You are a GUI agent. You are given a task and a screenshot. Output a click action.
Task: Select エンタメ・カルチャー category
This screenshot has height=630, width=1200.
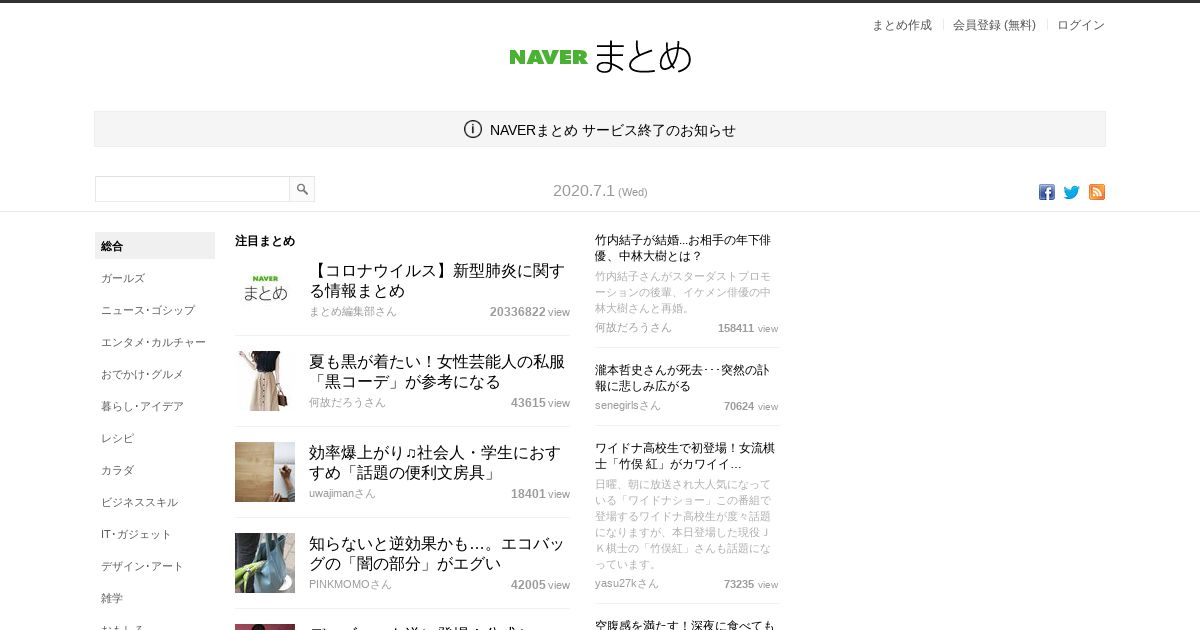tap(155, 342)
